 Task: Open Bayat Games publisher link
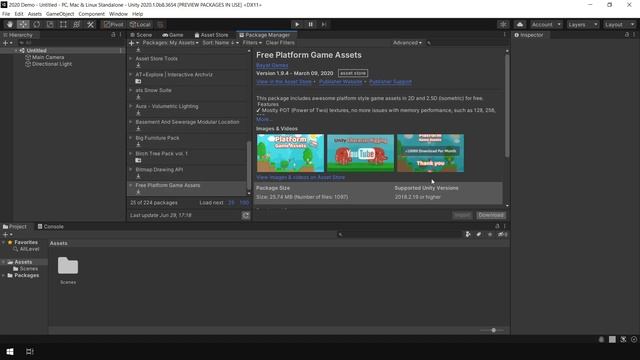click(x=272, y=65)
